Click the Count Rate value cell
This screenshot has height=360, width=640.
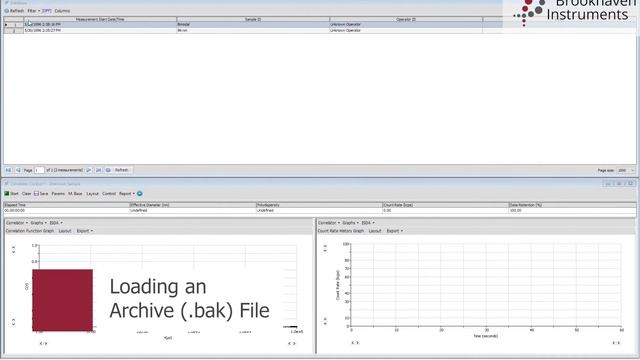[x=446, y=211]
